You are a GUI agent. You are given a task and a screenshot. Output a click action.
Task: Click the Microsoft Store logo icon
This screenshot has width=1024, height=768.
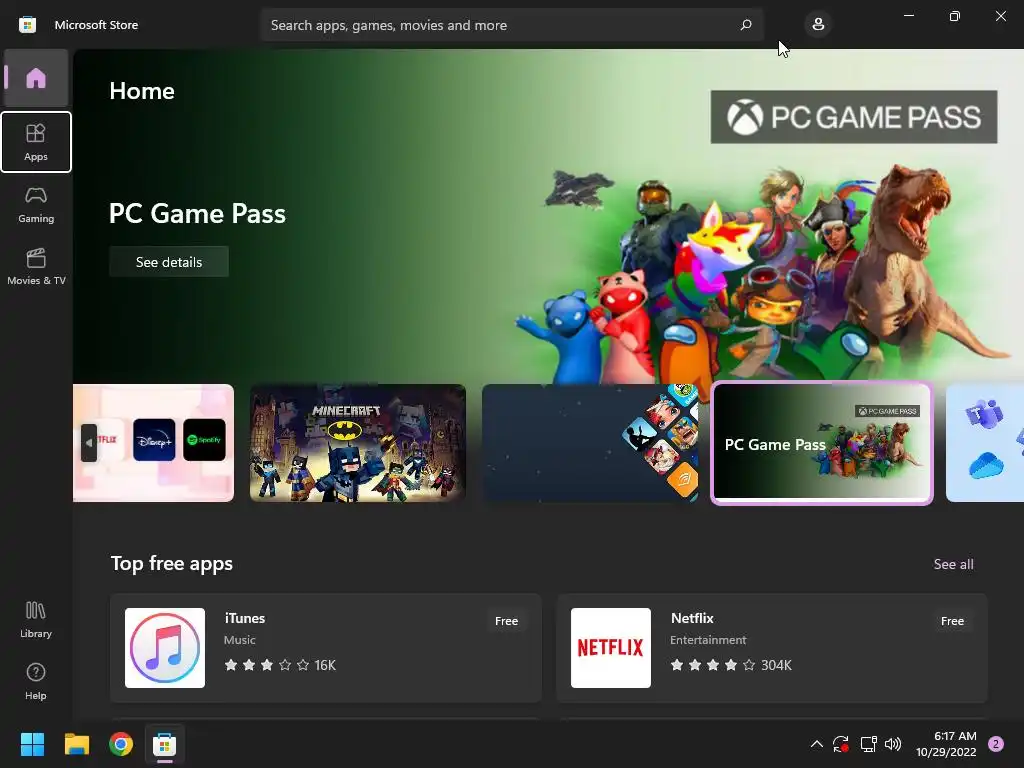27,25
